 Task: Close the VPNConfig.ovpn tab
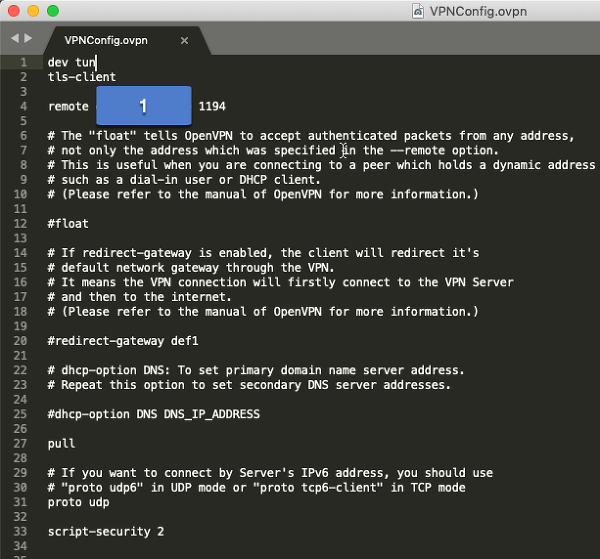[x=184, y=41]
